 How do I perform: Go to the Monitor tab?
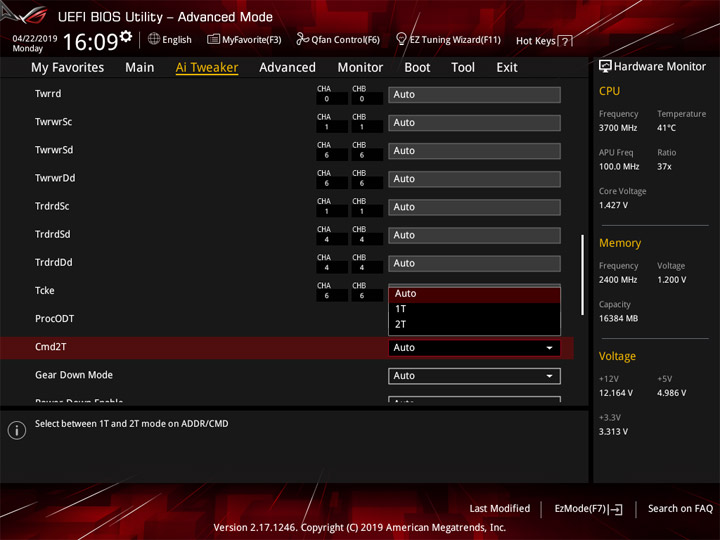(360, 68)
